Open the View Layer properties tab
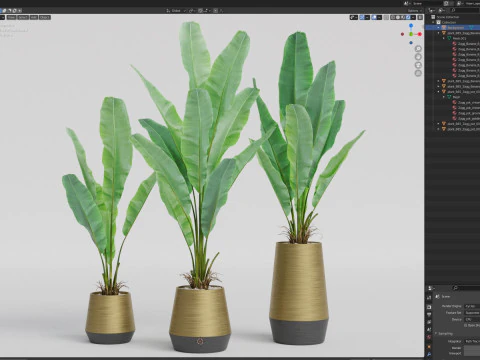The height and width of the screenshot is (360, 480). [429, 322]
